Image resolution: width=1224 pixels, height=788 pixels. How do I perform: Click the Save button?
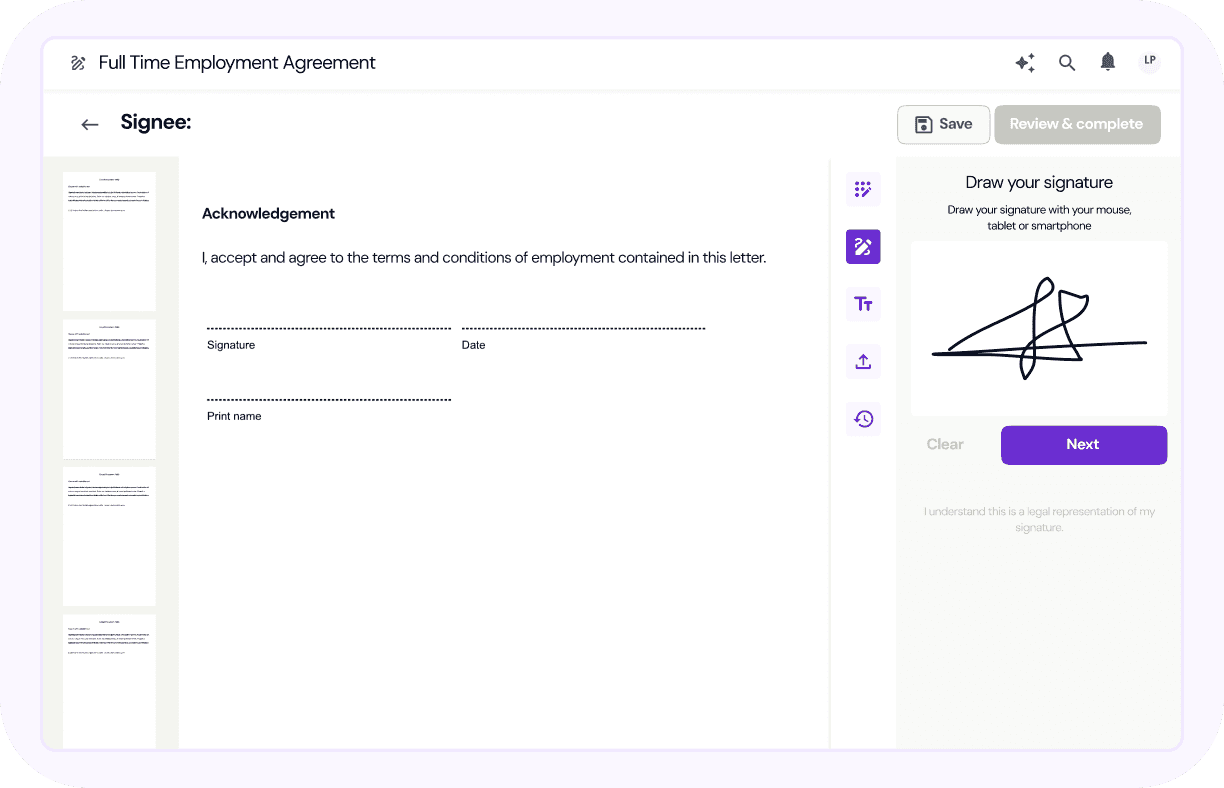943,124
